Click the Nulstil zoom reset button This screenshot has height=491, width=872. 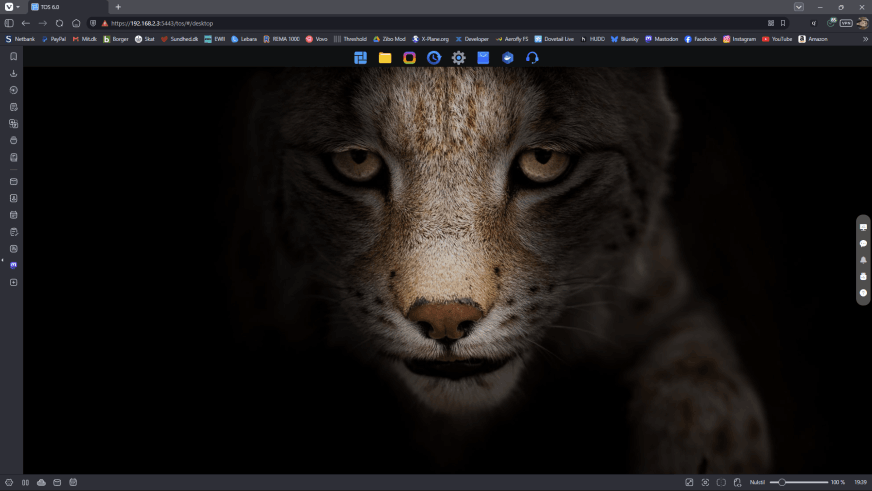[x=757, y=483]
